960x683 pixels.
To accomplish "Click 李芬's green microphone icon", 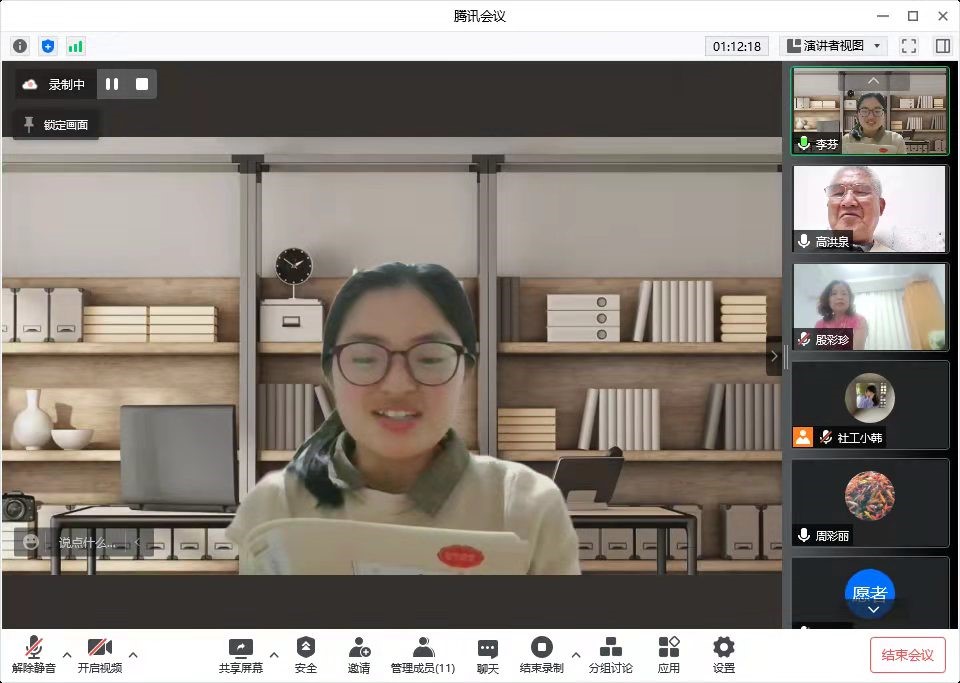I will tap(804, 144).
